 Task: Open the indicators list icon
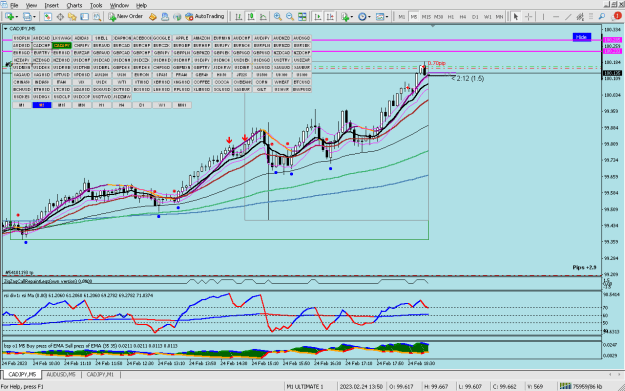pyautogui.click(x=345, y=17)
